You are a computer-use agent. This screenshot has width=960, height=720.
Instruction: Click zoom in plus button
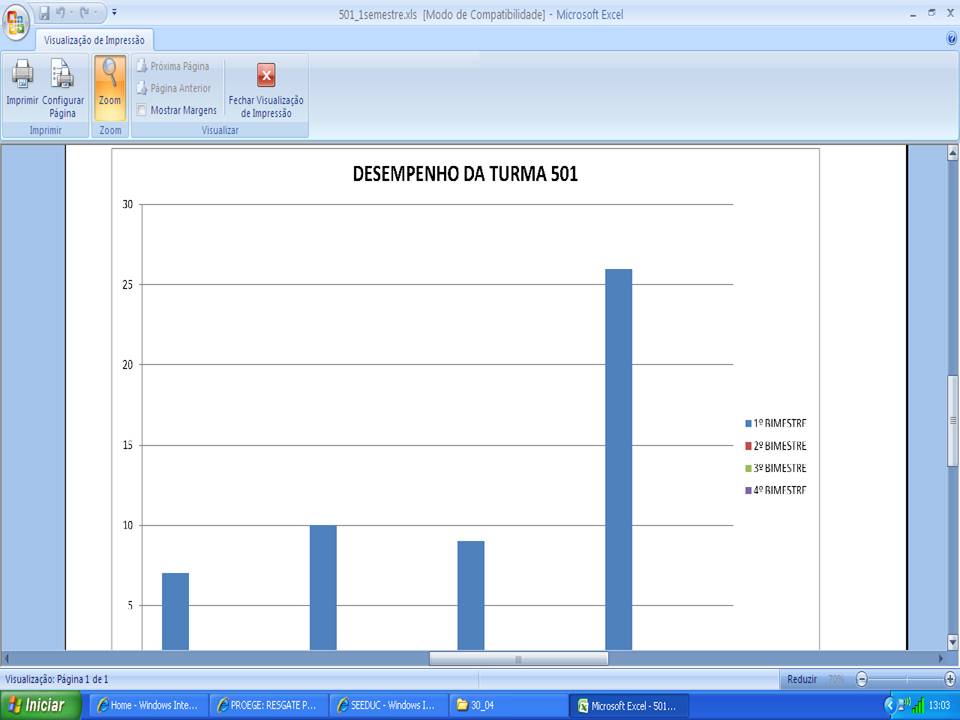[950, 679]
